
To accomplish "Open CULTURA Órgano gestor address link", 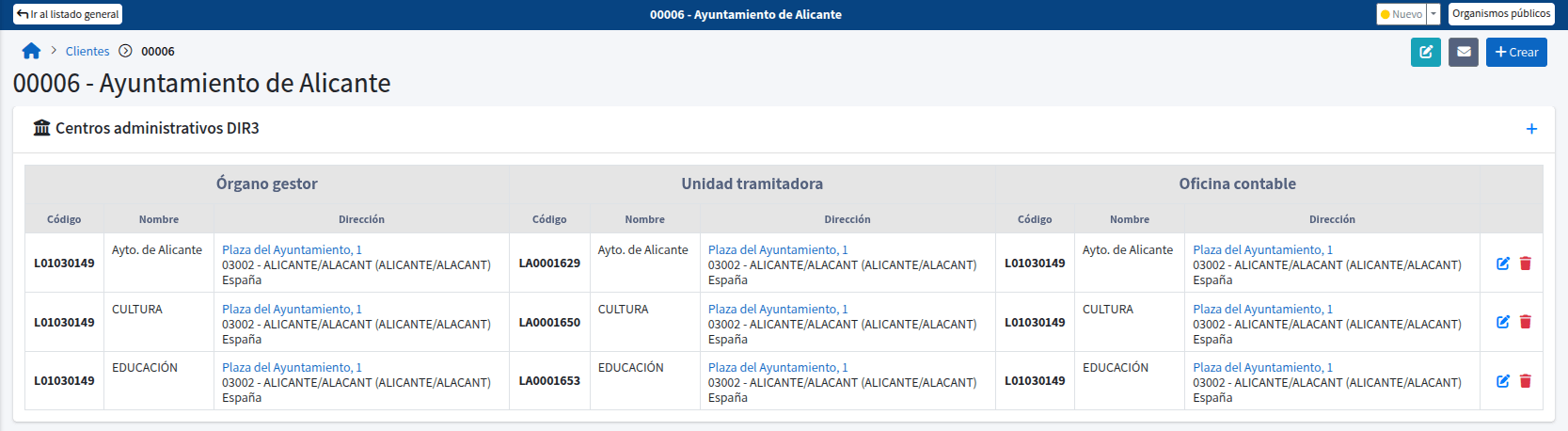I will click(x=292, y=309).
